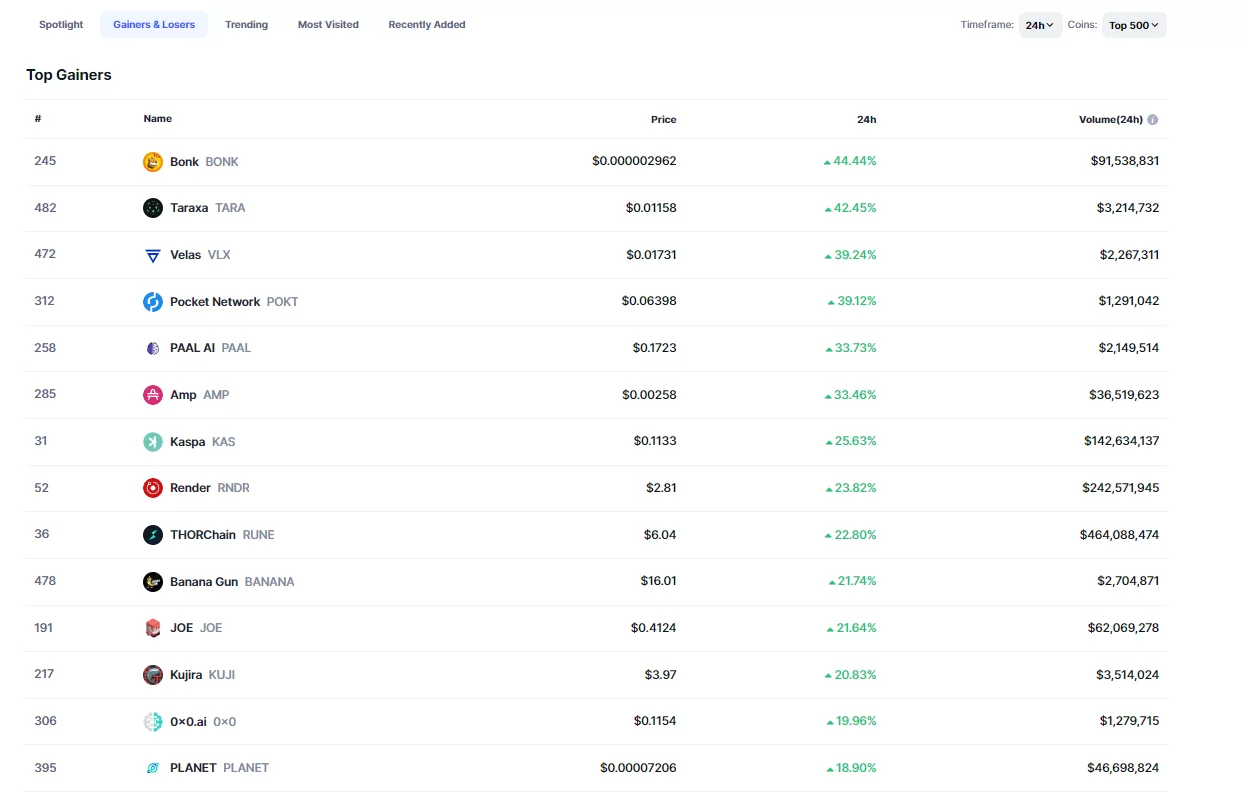Click the Render red logo icon
The image size is (1248, 797).
coord(152,488)
